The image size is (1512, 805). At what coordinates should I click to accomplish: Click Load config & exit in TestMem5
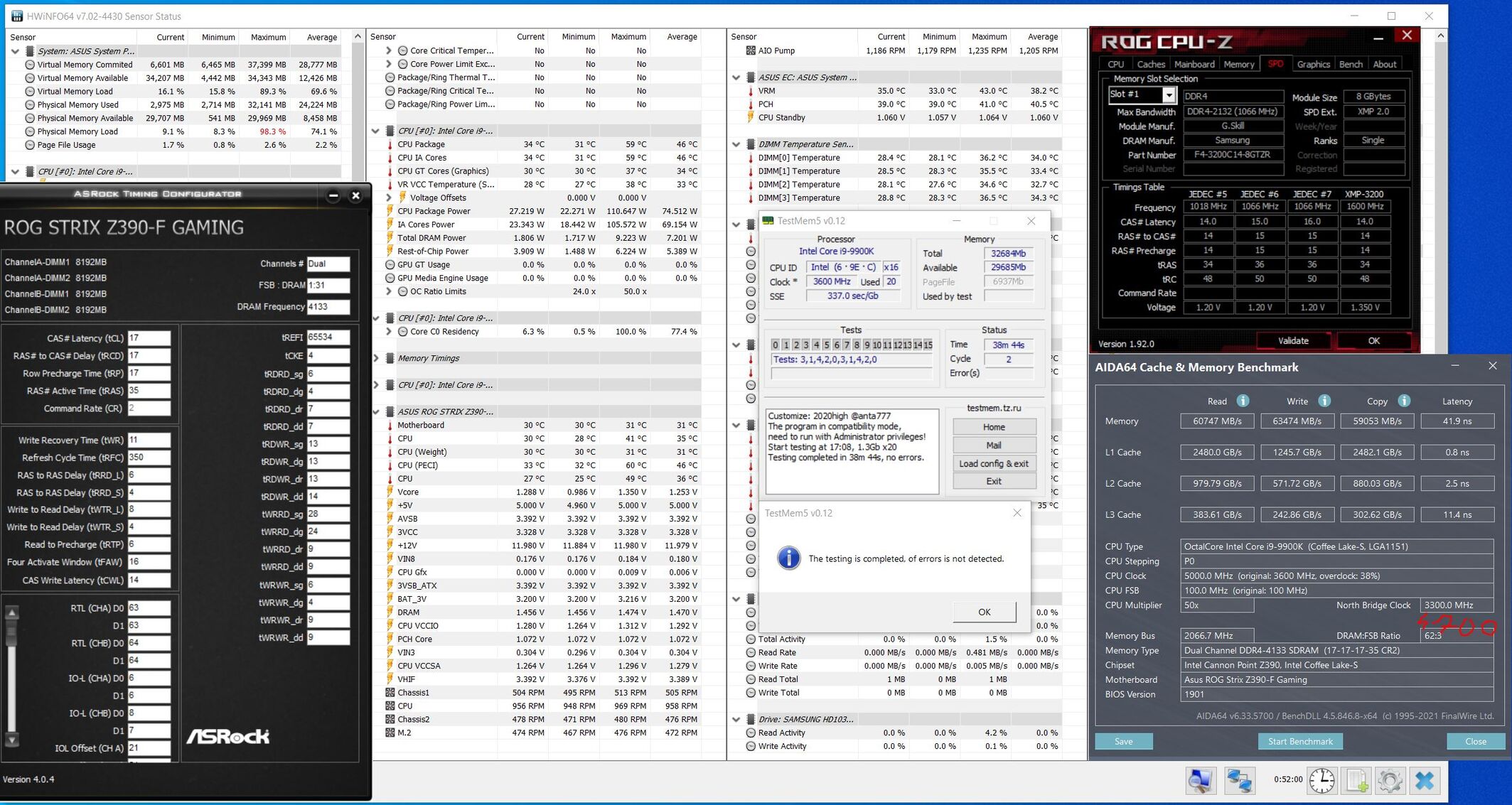994,463
